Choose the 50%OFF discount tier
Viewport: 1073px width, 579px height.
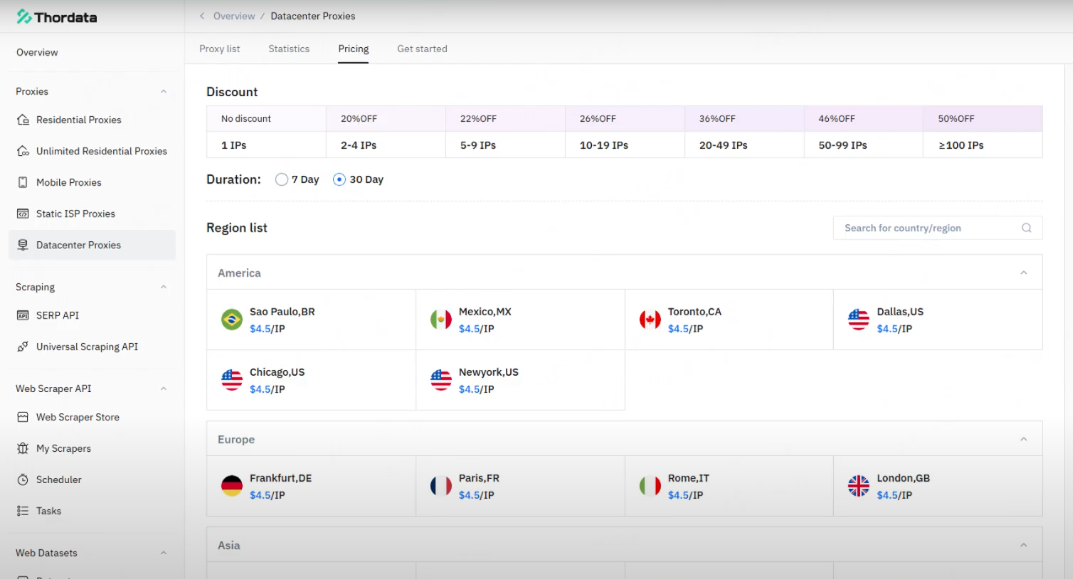click(982, 132)
